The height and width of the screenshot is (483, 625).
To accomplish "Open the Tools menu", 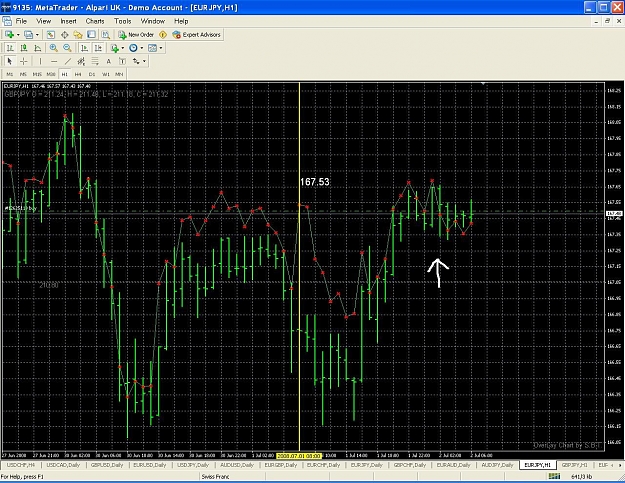I will click(x=122, y=21).
